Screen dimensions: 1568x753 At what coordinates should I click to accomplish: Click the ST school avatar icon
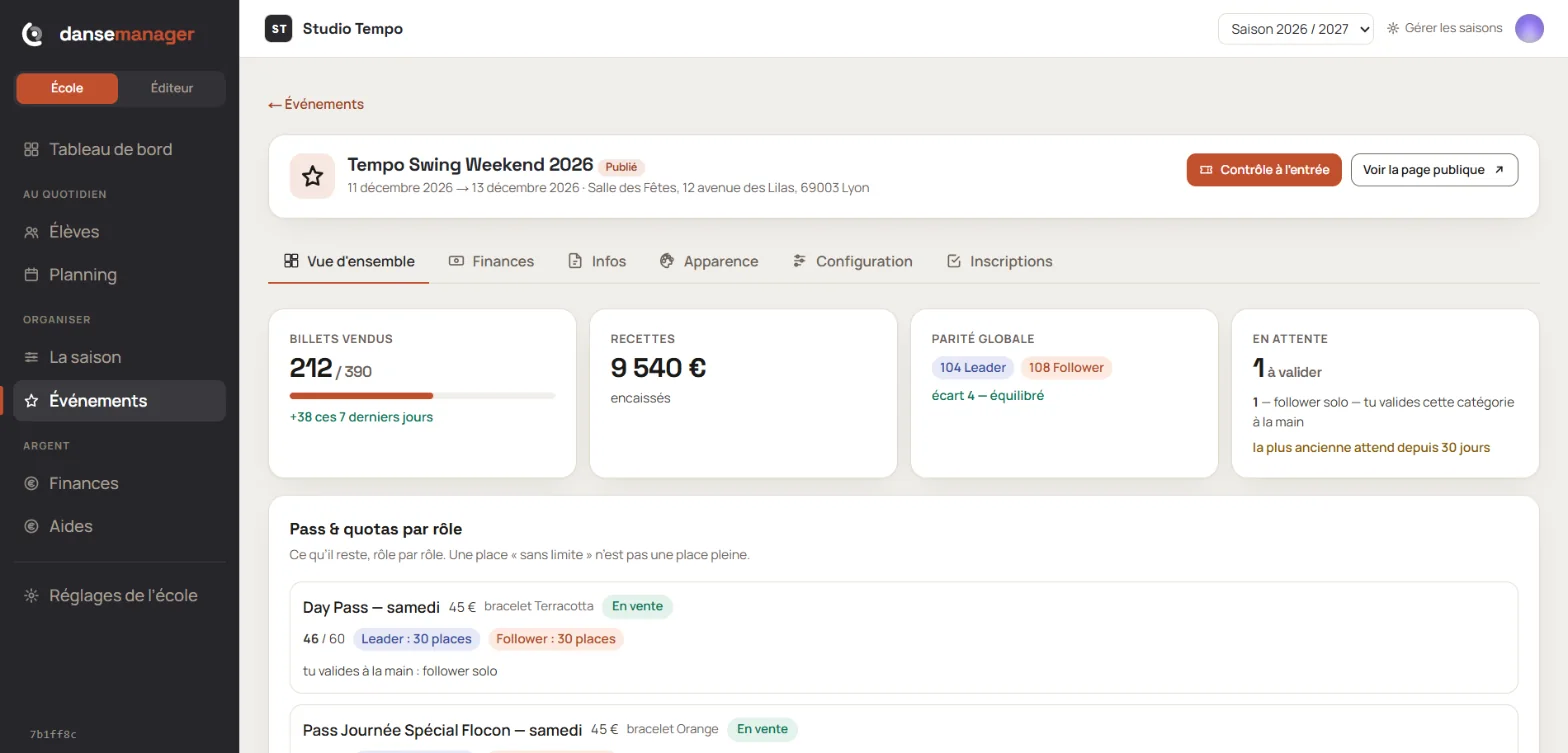pos(278,29)
